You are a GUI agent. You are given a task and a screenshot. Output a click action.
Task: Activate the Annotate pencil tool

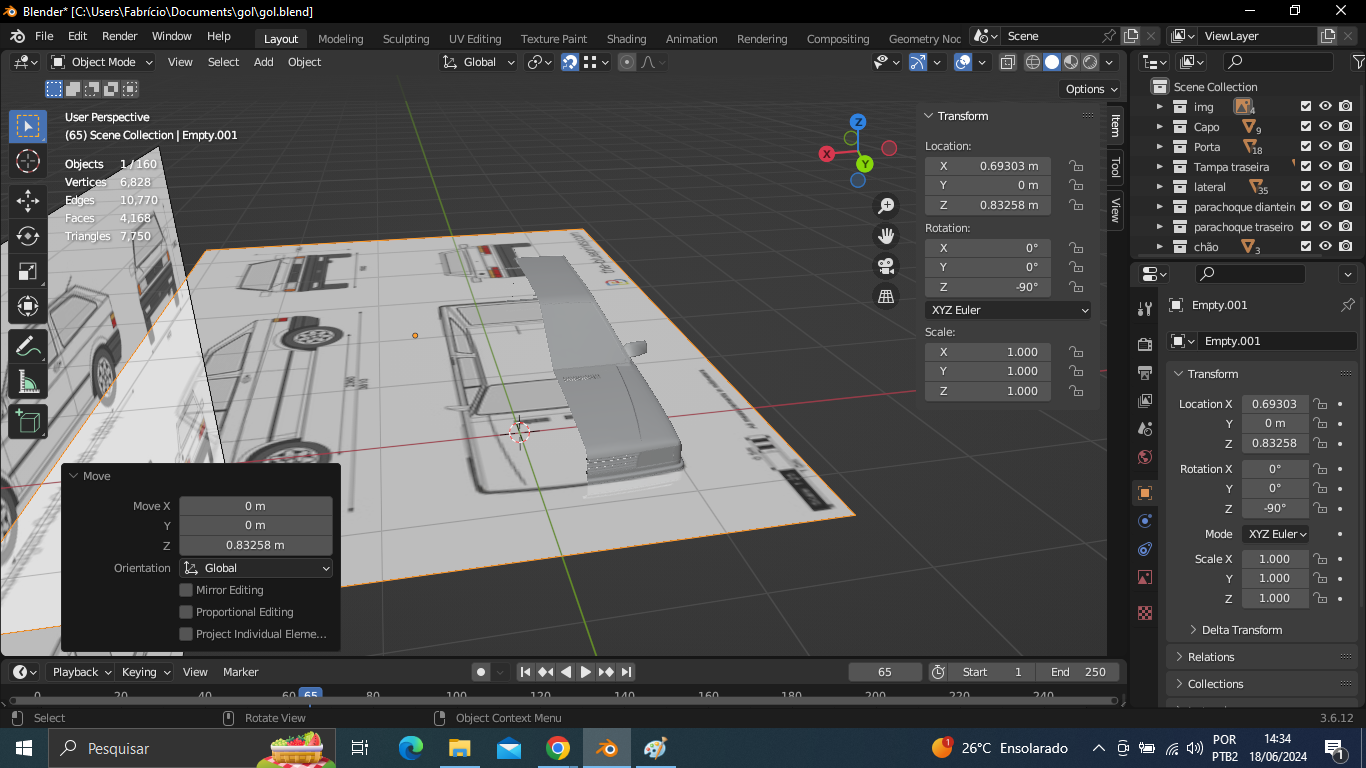pyautogui.click(x=28, y=347)
